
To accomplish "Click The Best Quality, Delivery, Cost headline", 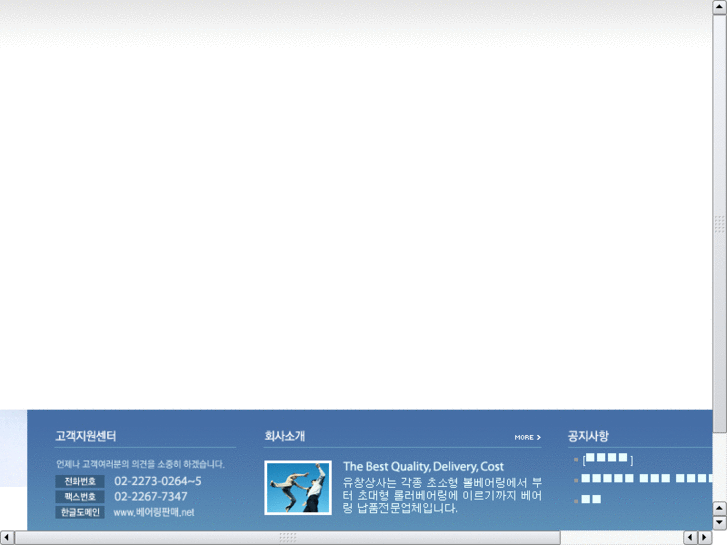I will 423,467.
